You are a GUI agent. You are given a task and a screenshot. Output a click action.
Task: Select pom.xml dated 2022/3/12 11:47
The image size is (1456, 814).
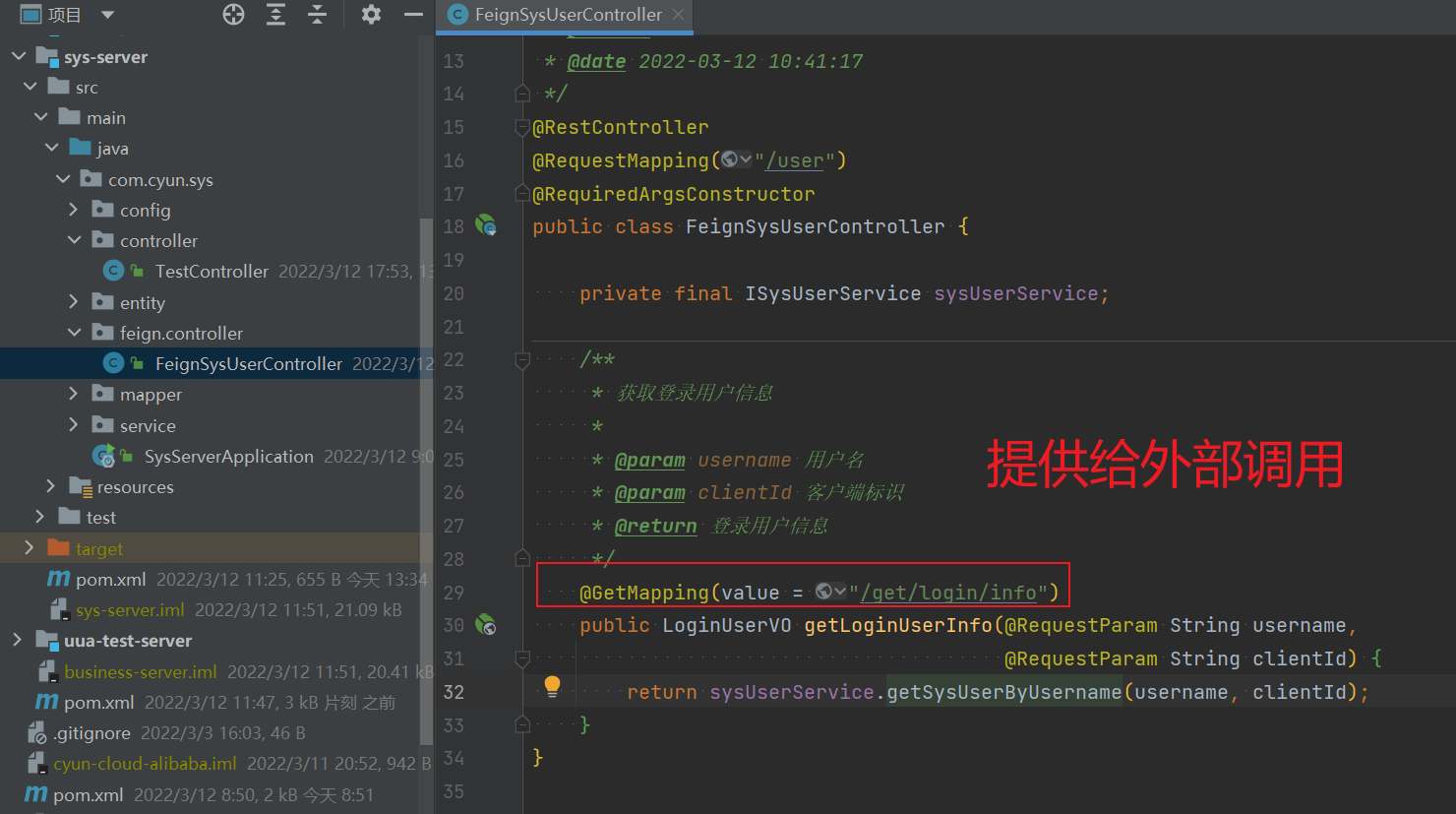pos(98,703)
